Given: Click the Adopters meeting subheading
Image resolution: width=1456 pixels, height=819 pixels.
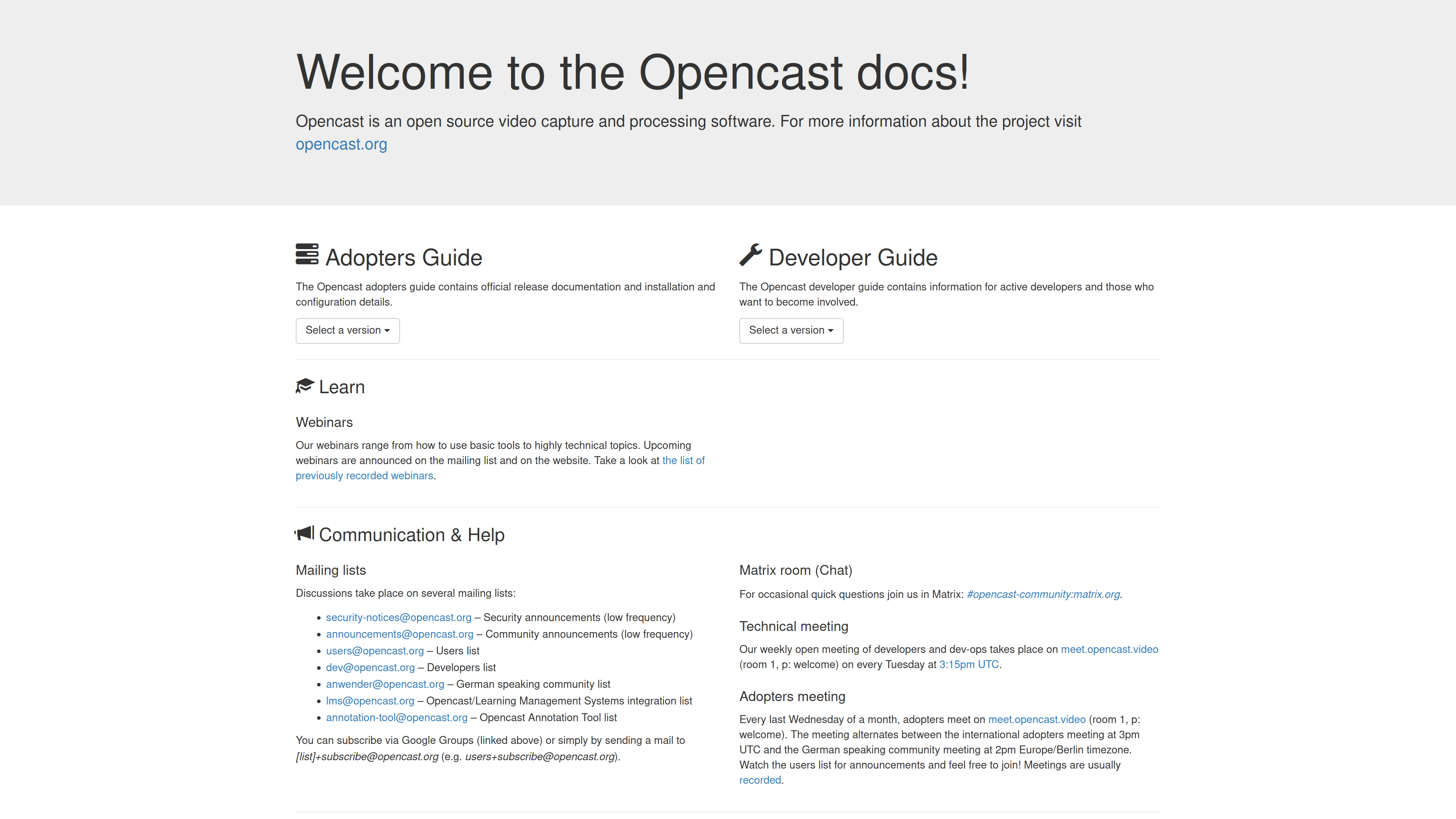Looking at the screenshot, I should [x=792, y=697].
